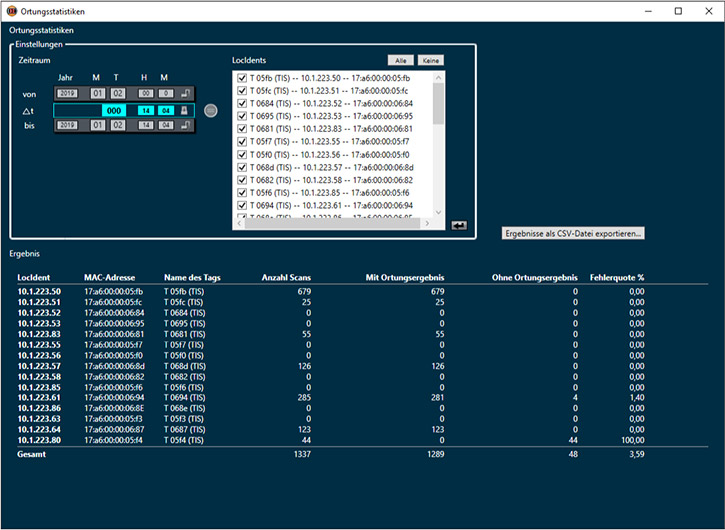The height and width of the screenshot is (530, 725).
Task: Click the 'Anzahl Scans' column header
Action: coord(286,277)
